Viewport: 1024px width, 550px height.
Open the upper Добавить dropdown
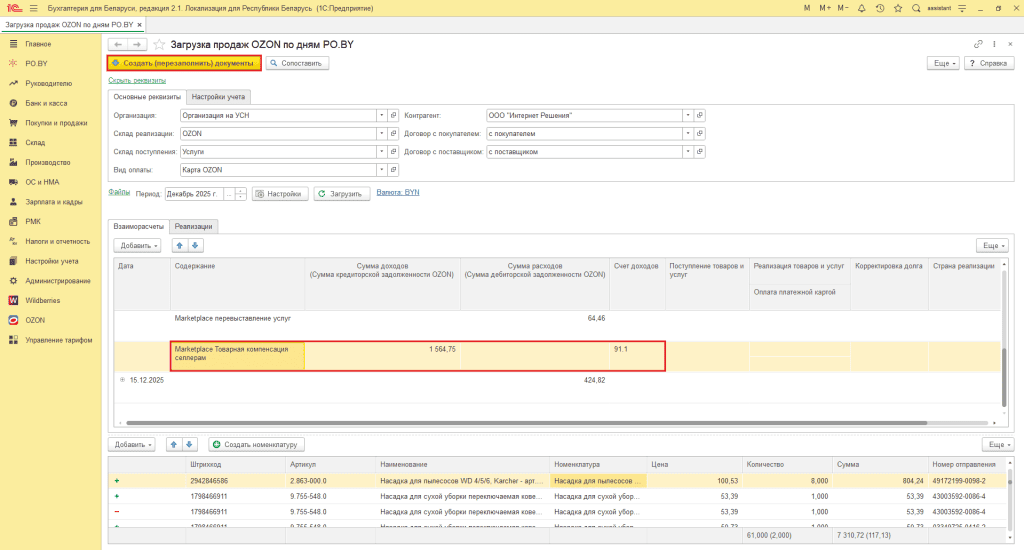[137, 246]
